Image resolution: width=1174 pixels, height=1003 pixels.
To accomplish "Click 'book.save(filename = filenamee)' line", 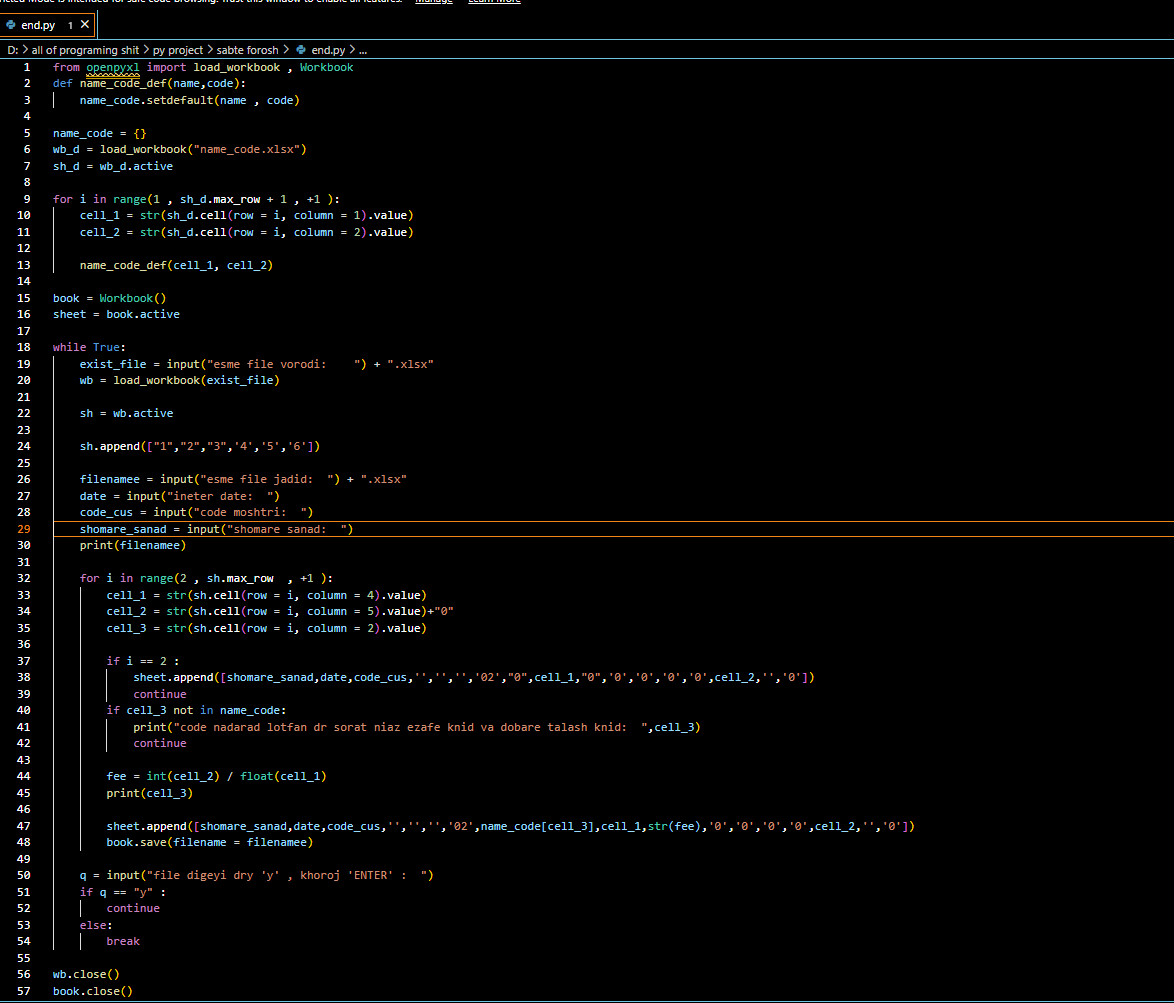I will [x=210, y=842].
